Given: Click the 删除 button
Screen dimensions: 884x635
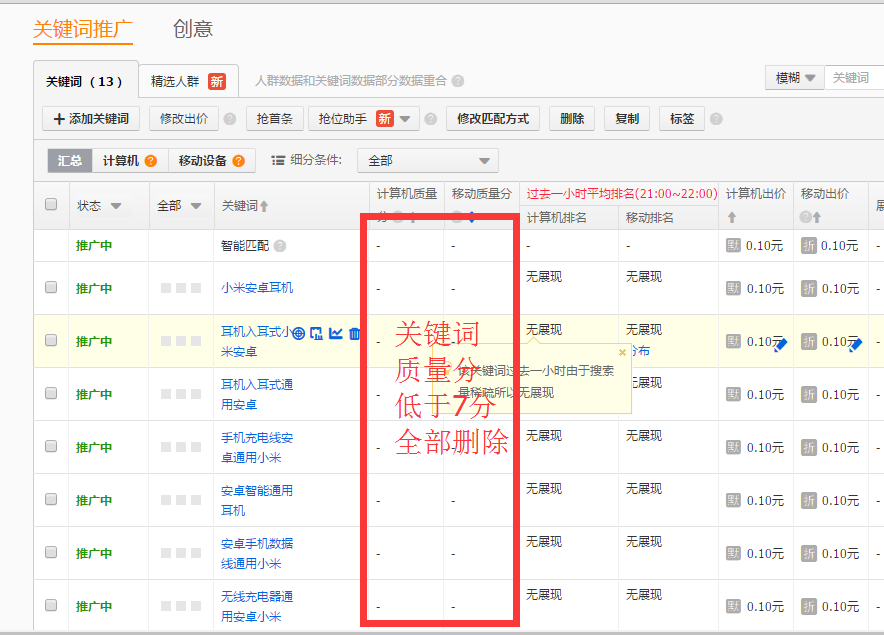Looking at the screenshot, I should tap(572, 119).
